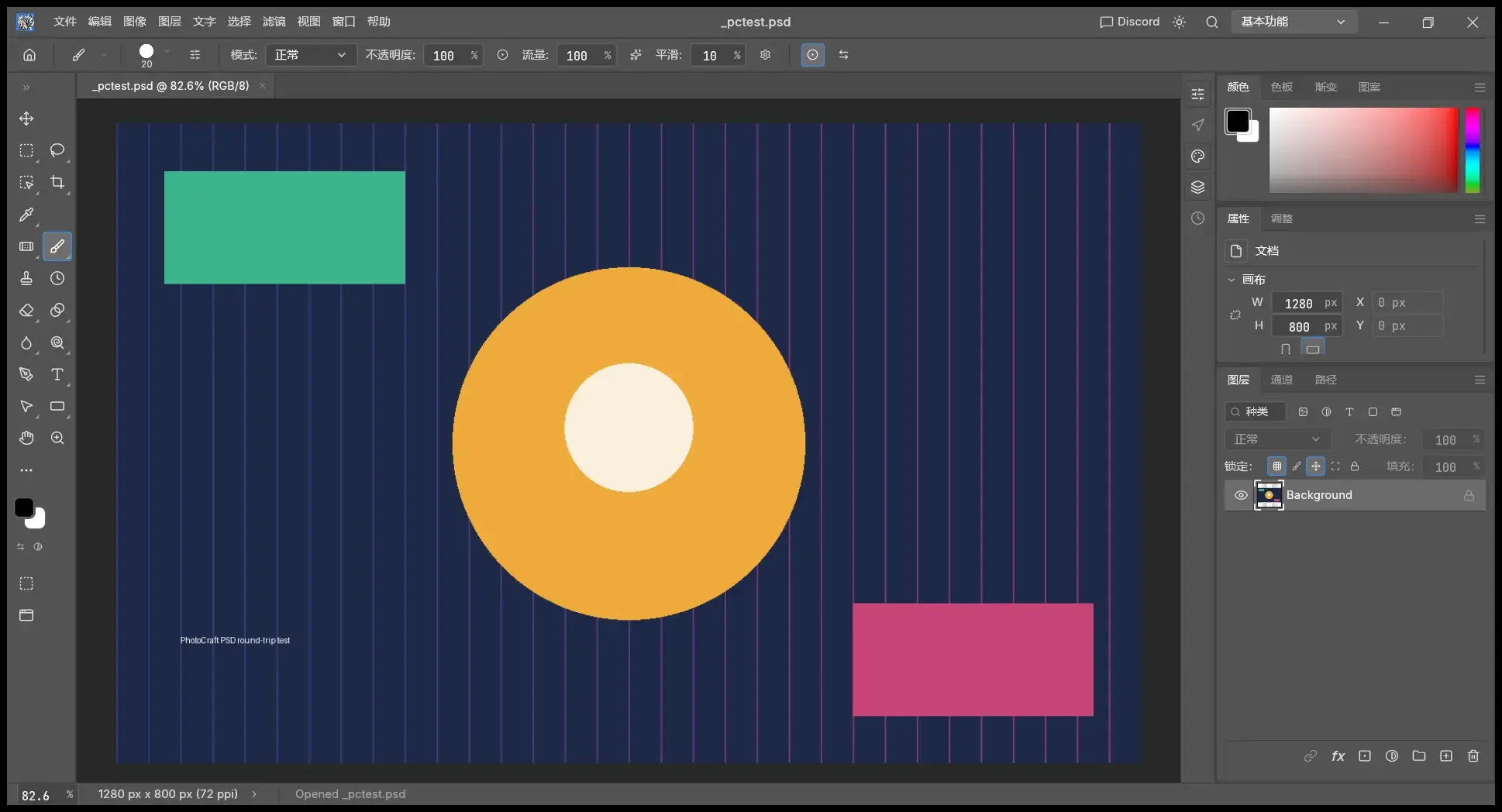The height and width of the screenshot is (812, 1502).
Task: Click the delete layer trash icon
Action: click(x=1473, y=756)
